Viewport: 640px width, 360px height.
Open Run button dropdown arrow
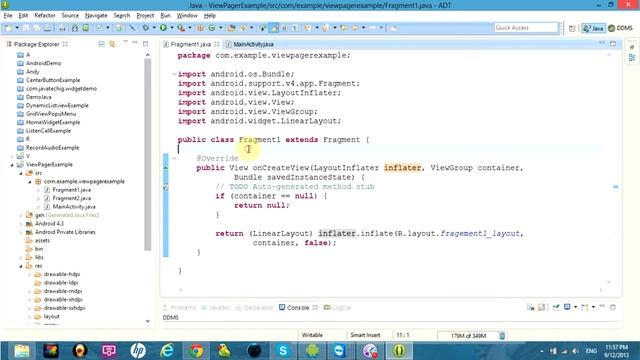point(172,28)
